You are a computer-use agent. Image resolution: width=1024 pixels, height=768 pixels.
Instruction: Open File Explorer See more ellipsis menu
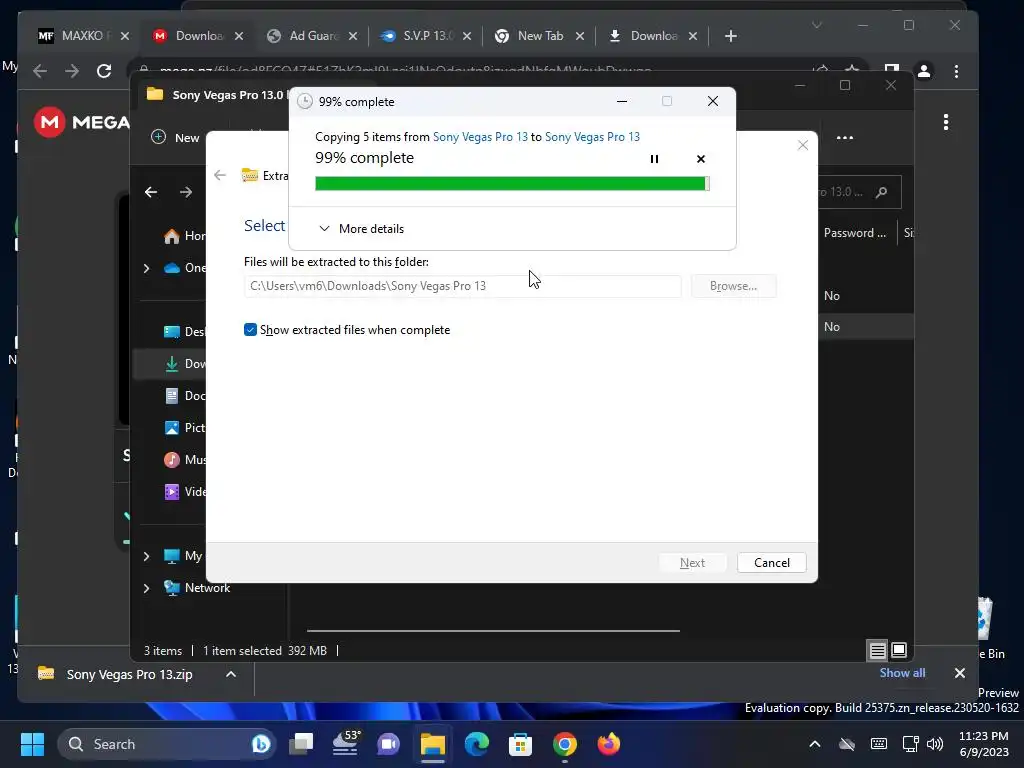[x=845, y=138]
